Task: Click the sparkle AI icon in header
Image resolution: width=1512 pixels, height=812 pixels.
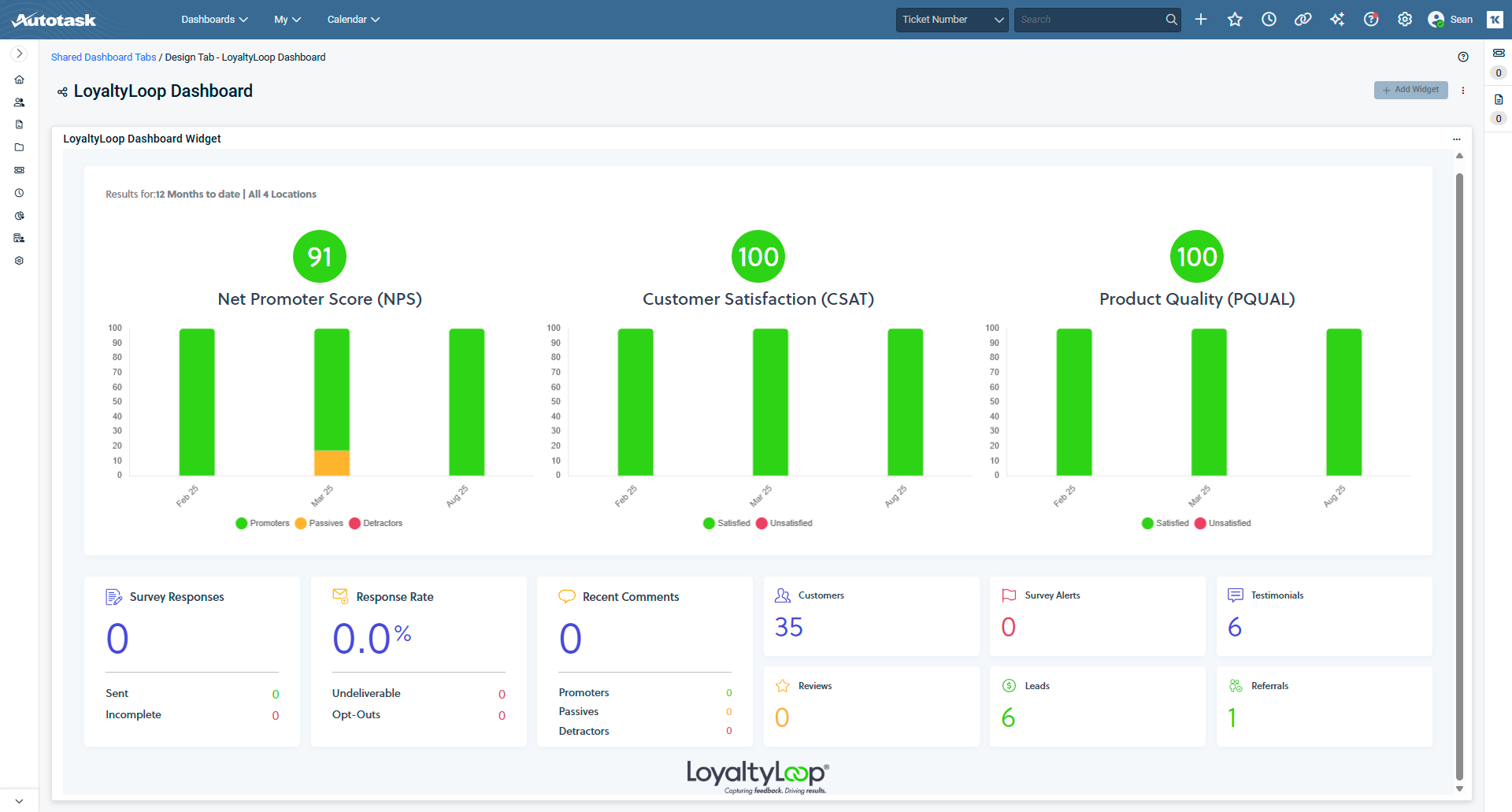Action: coord(1337,20)
